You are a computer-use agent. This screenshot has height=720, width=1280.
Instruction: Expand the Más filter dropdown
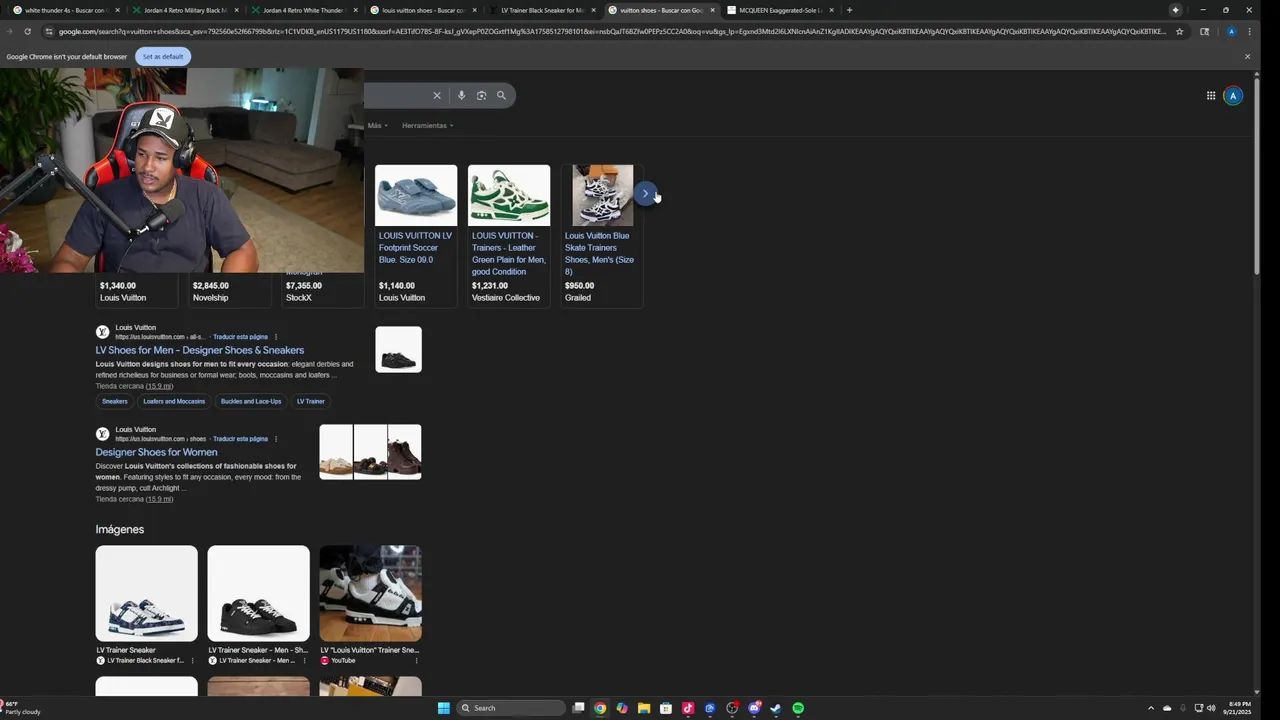[x=377, y=125]
